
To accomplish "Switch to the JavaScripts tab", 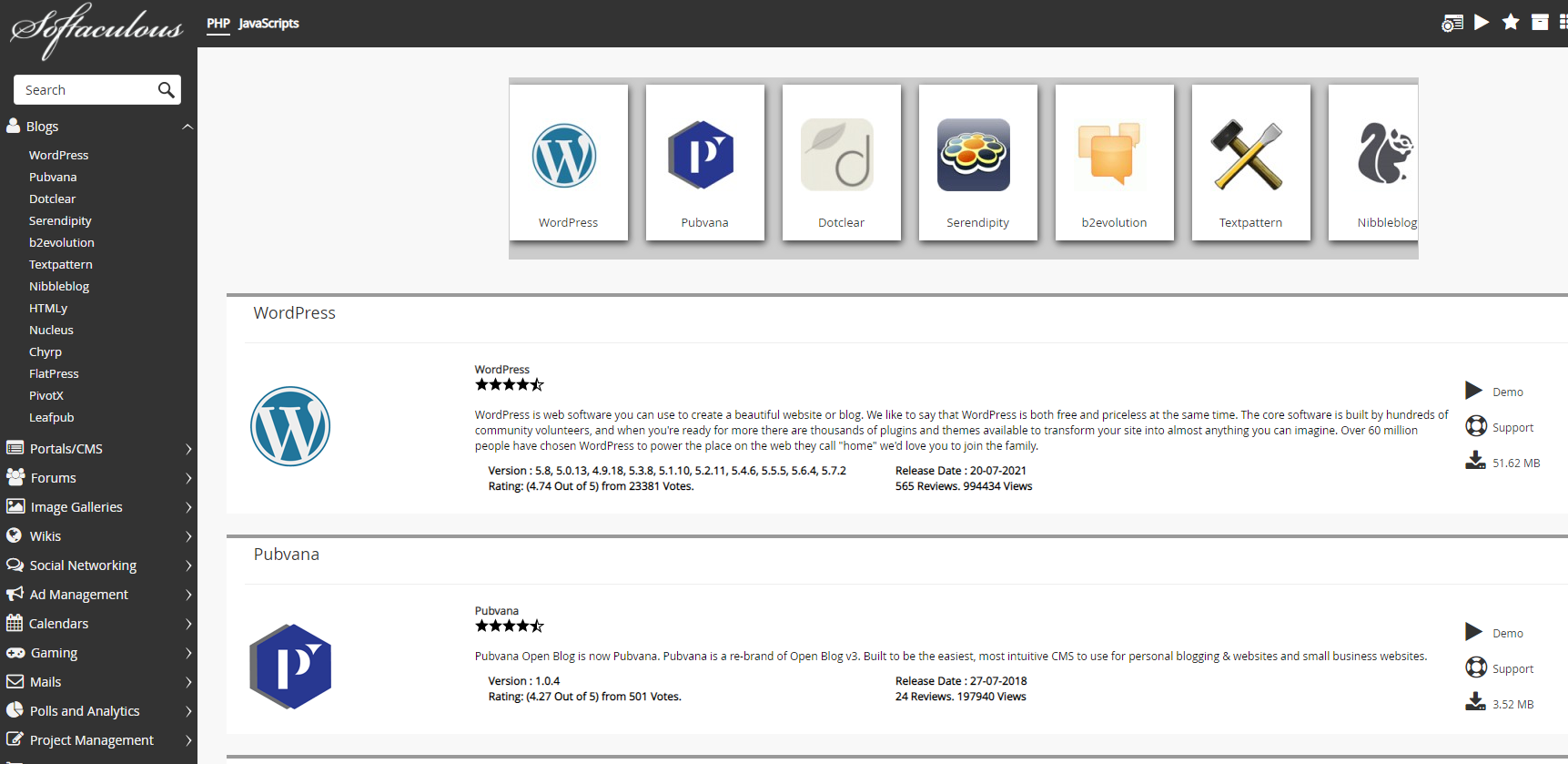I will [x=268, y=24].
